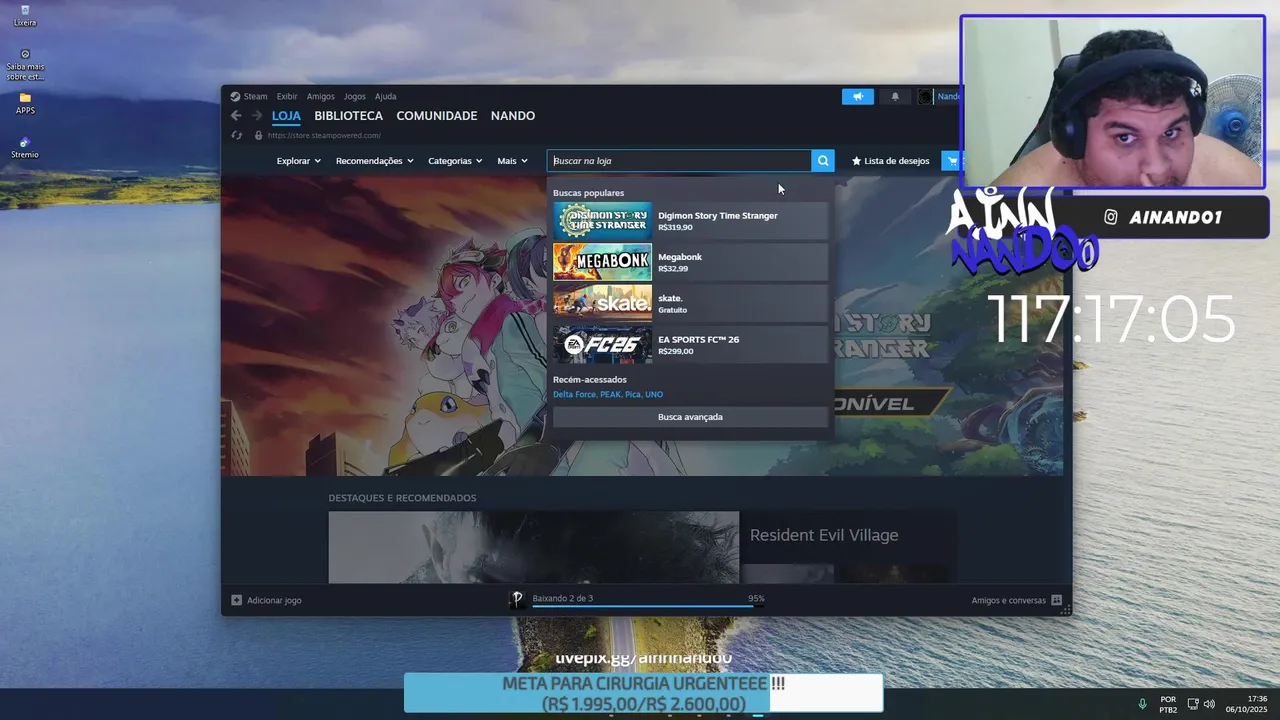This screenshot has height=720, width=1280.
Task: Click the padlock icon beside the URL
Action: [258, 135]
